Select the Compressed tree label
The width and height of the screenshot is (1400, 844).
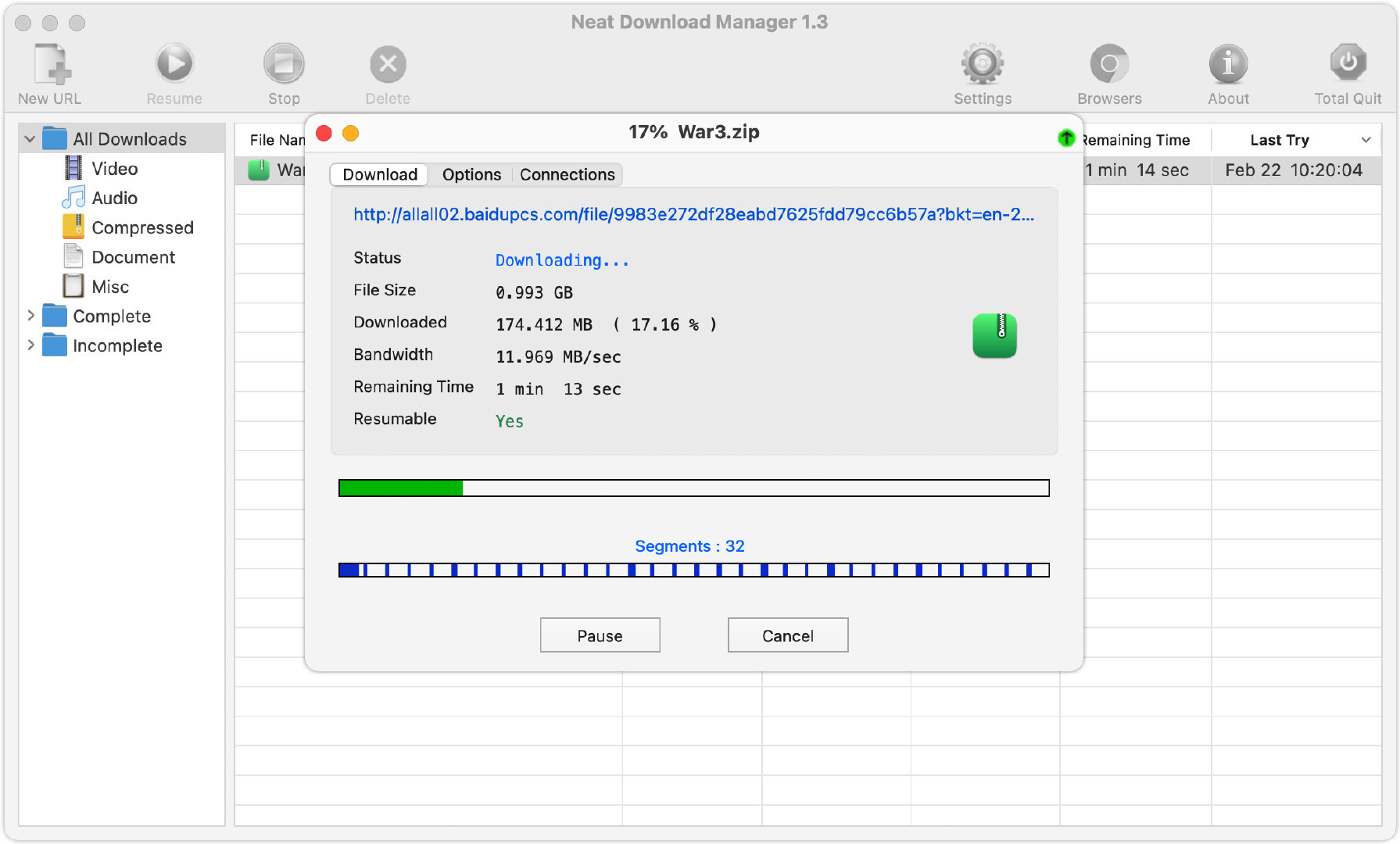pyautogui.click(x=142, y=227)
